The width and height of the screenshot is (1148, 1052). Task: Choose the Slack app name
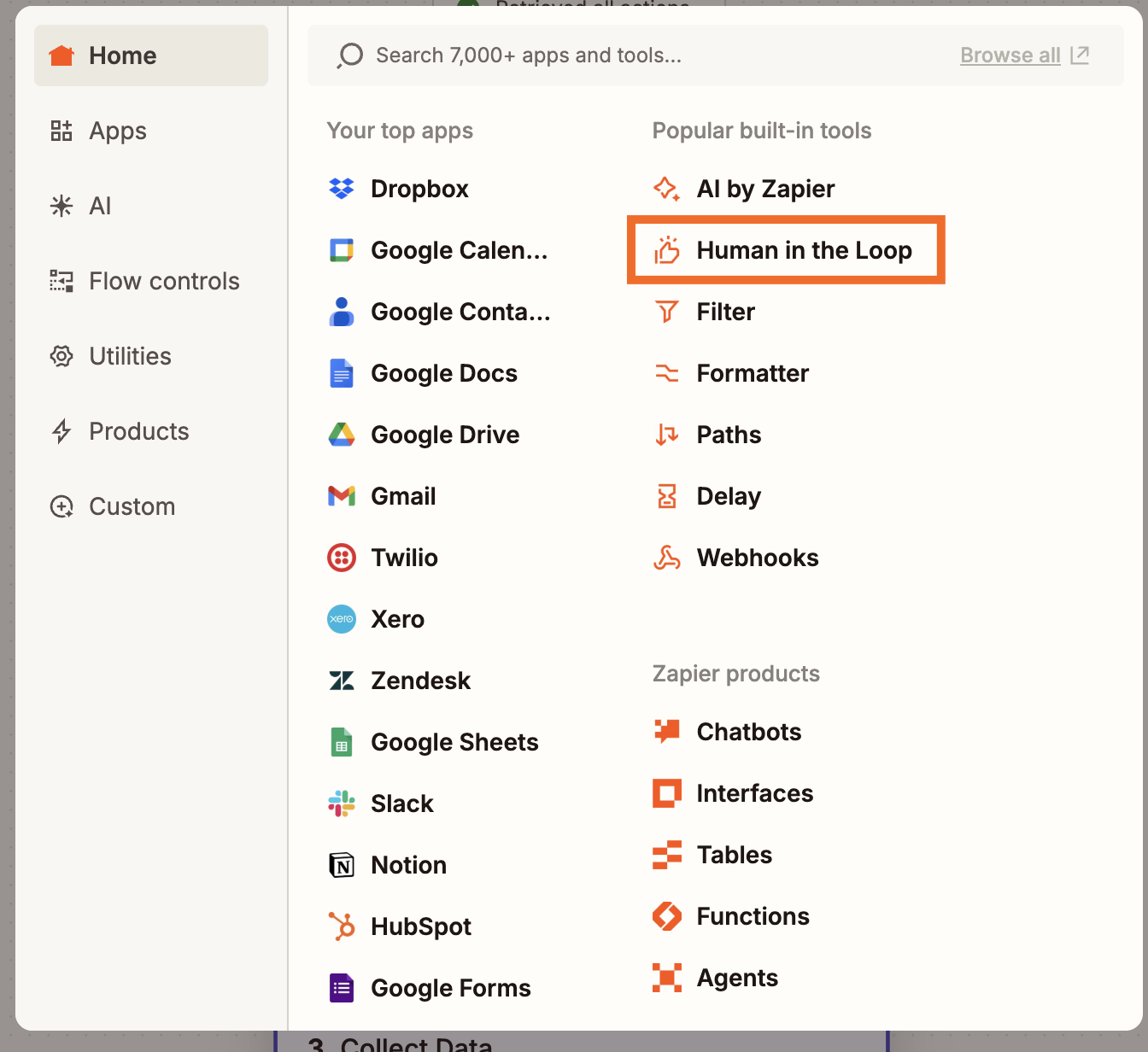click(x=402, y=804)
